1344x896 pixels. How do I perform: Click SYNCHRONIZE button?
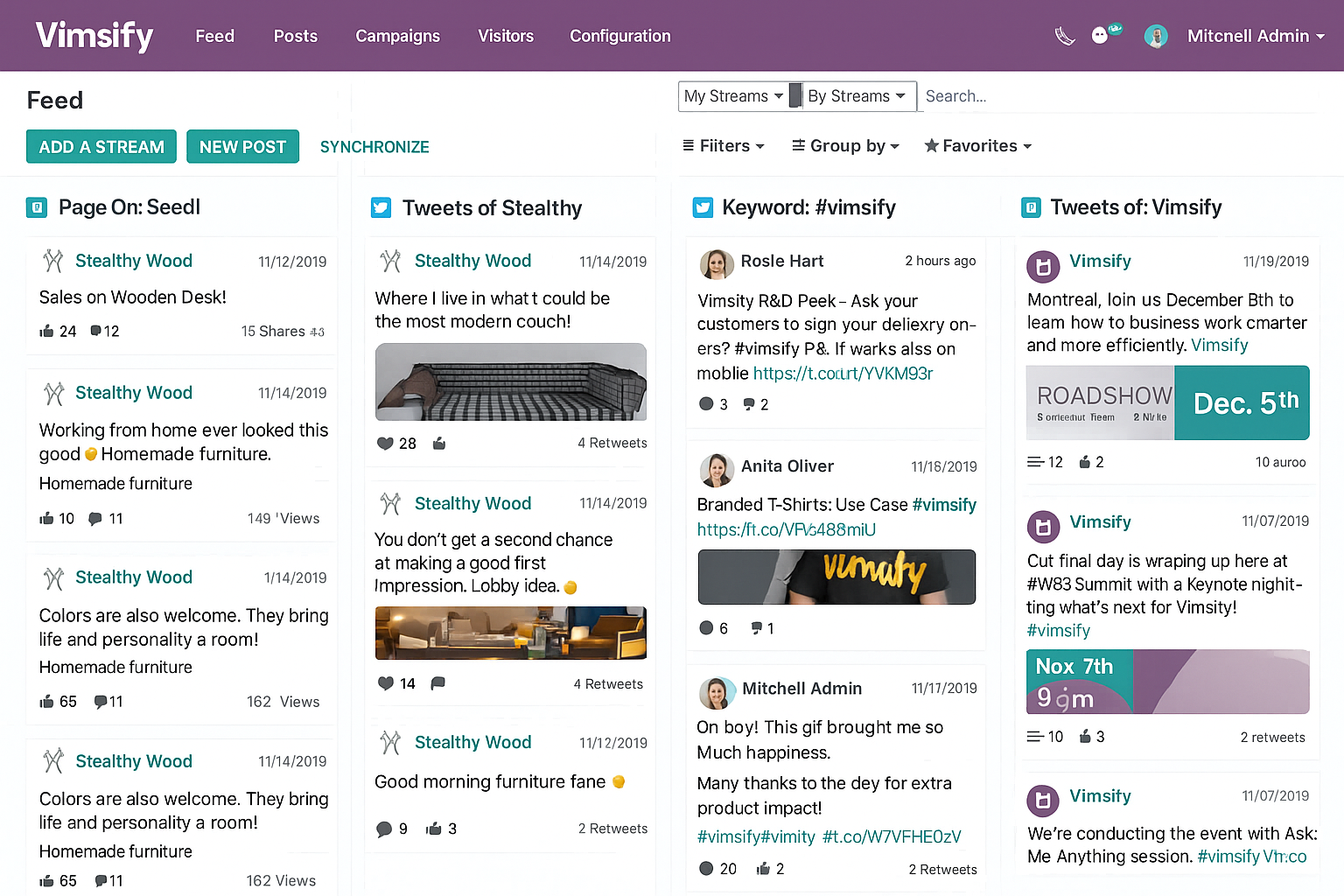[x=374, y=147]
